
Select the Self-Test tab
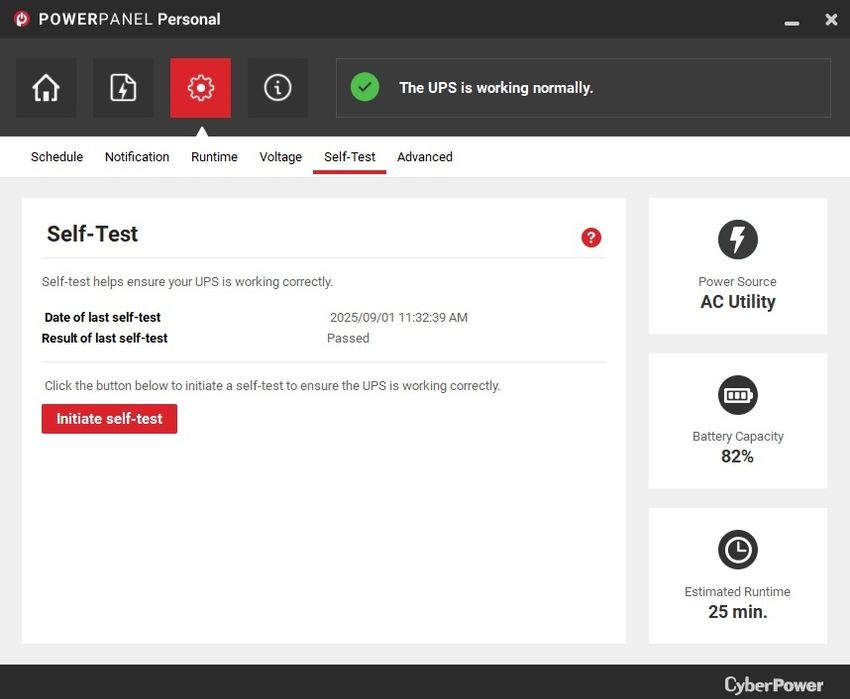point(350,157)
